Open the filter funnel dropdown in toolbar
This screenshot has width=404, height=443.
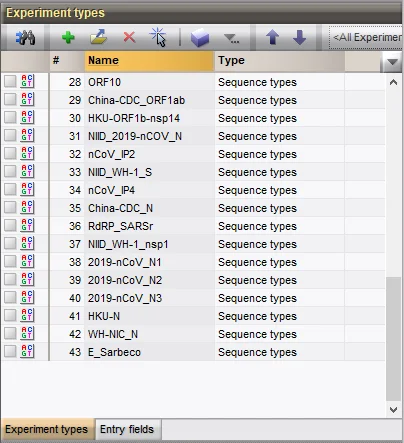click(x=231, y=39)
